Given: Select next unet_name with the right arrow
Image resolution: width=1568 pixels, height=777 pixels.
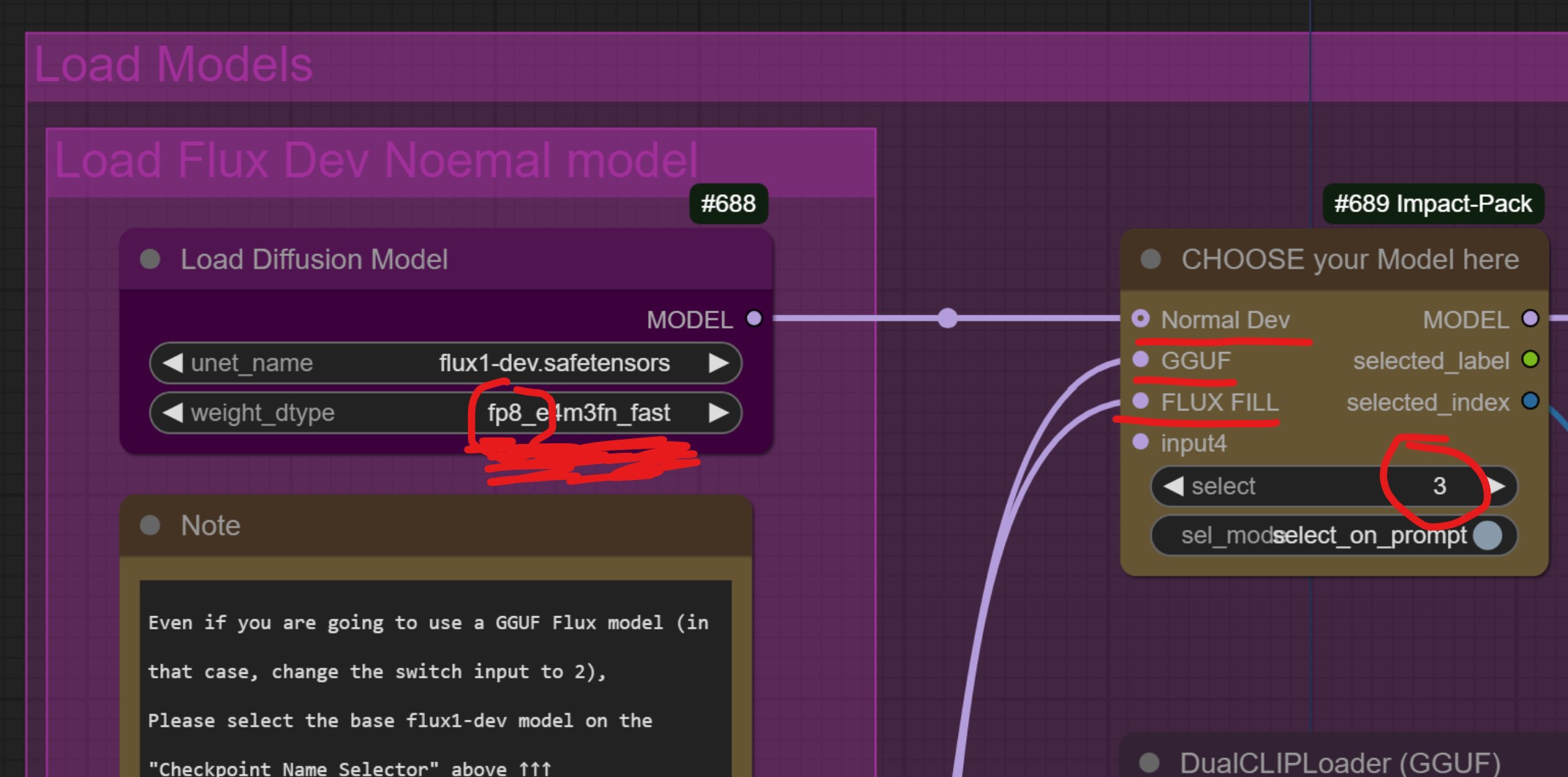Looking at the screenshot, I should point(718,363).
